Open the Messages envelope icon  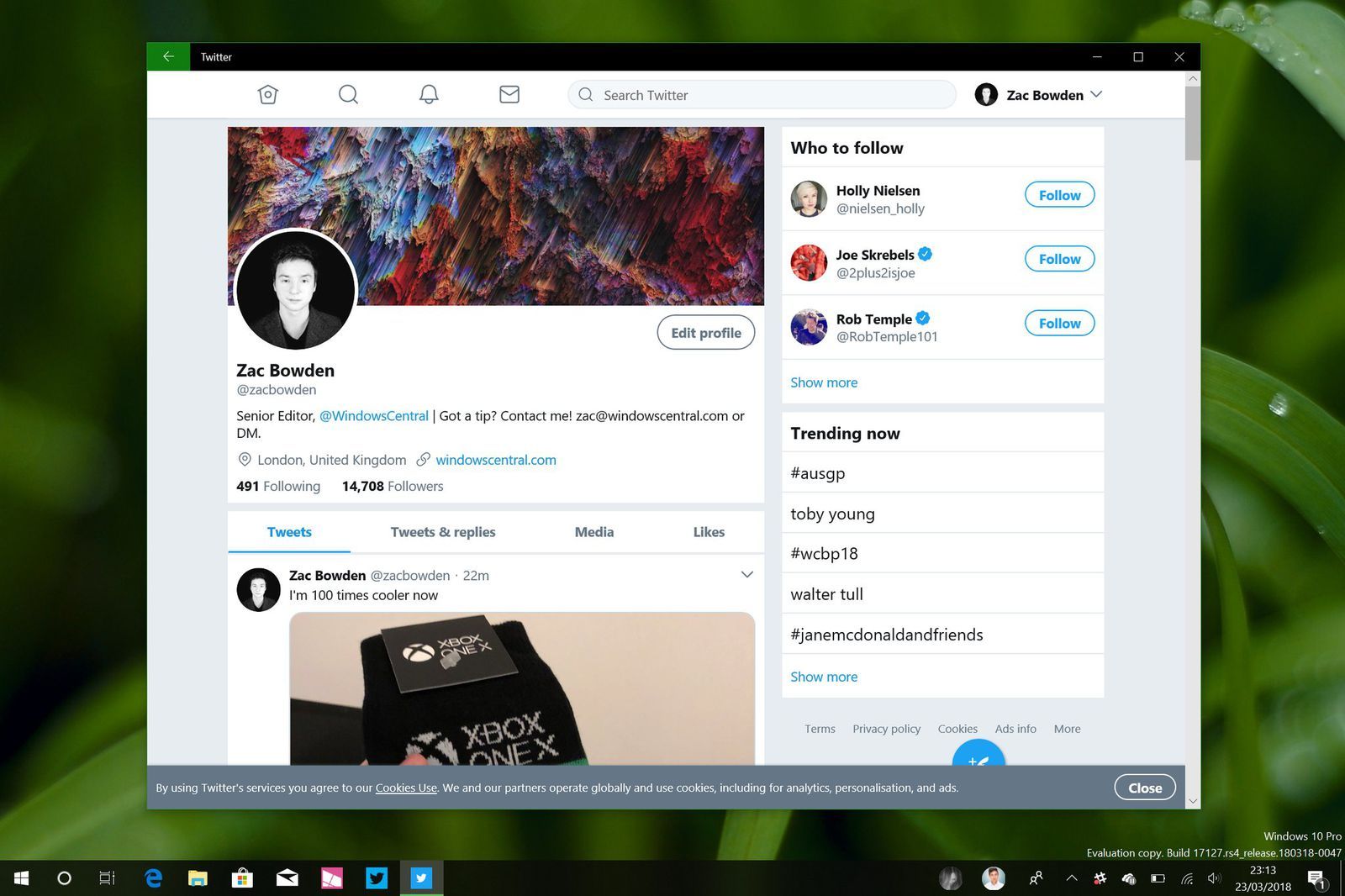pyautogui.click(x=509, y=94)
